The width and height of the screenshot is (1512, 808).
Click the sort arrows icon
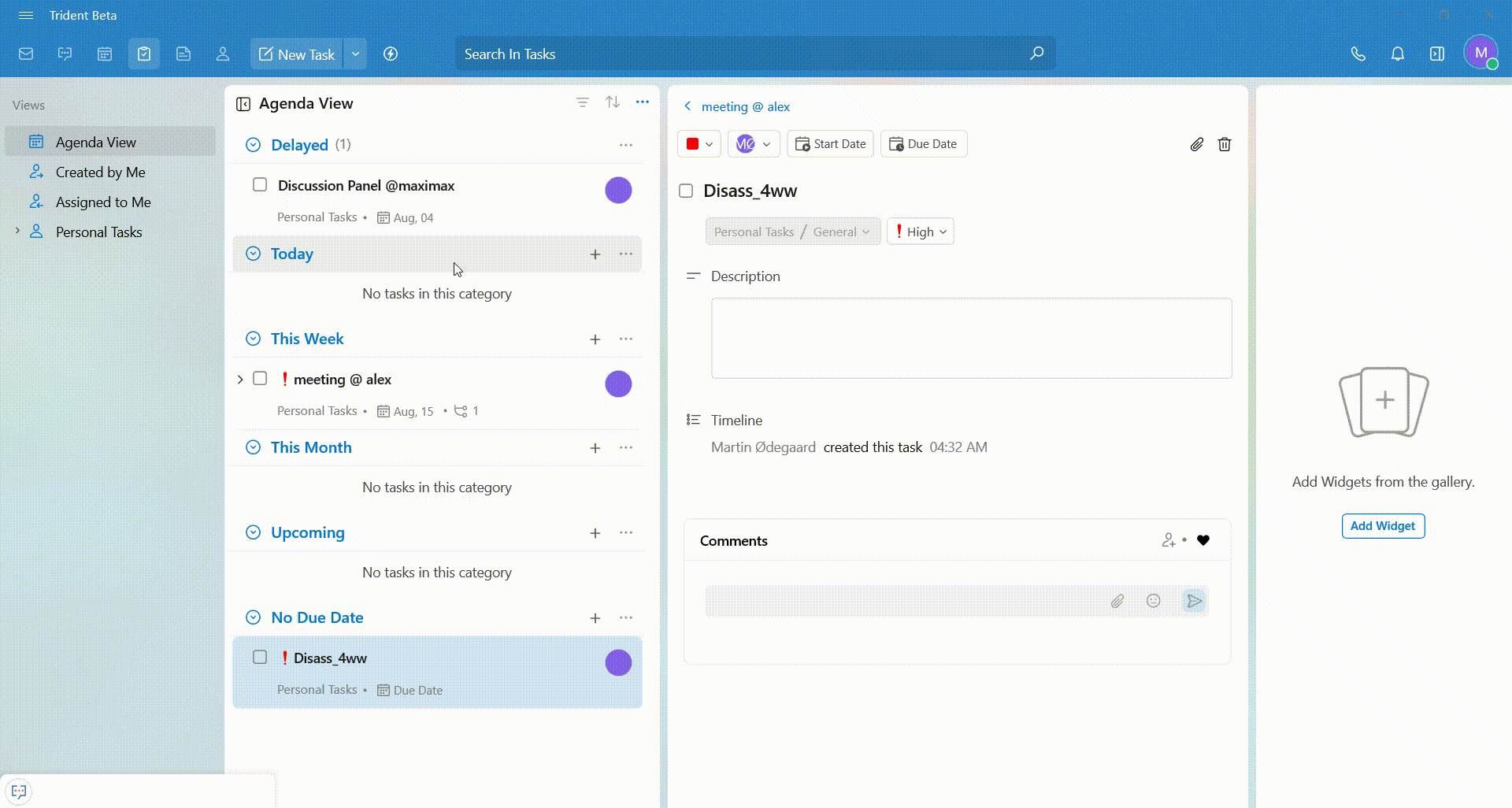pyautogui.click(x=613, y=103)
